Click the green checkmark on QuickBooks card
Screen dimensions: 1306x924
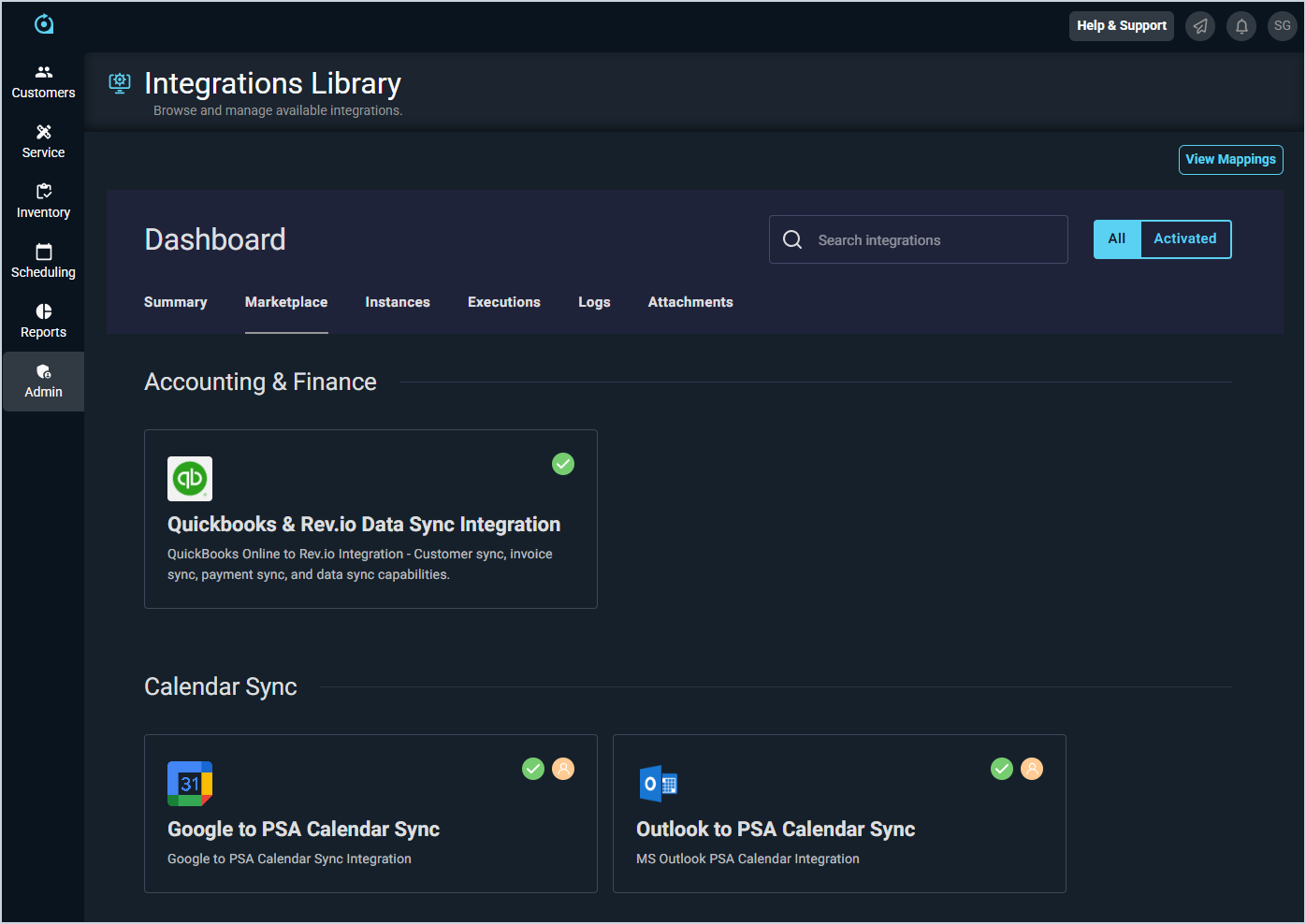point(563,464)
